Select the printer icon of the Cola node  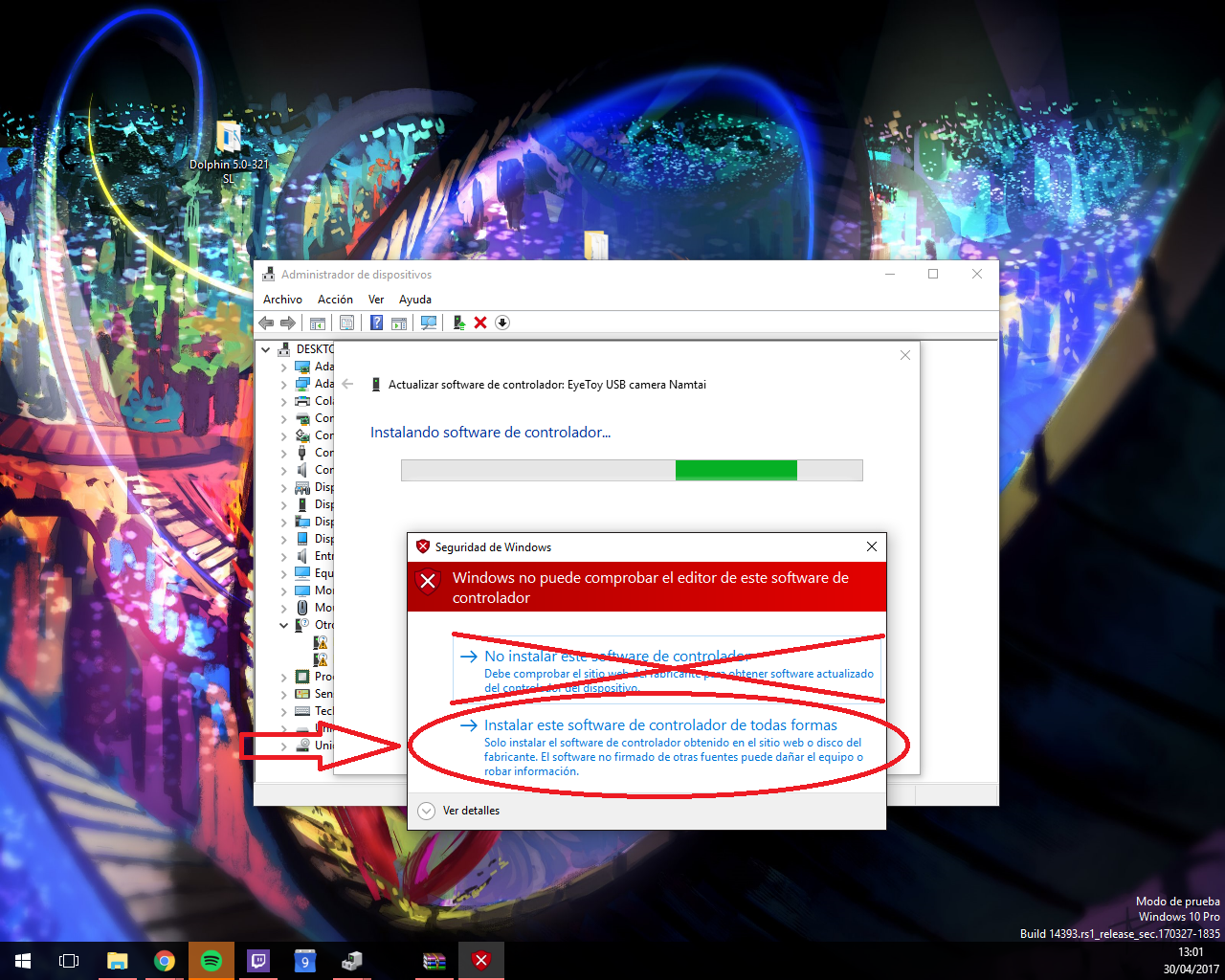[x=302, y=401]
